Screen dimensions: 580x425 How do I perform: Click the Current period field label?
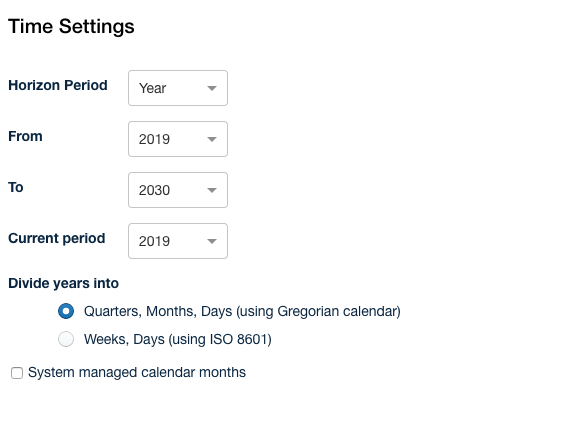57,239
